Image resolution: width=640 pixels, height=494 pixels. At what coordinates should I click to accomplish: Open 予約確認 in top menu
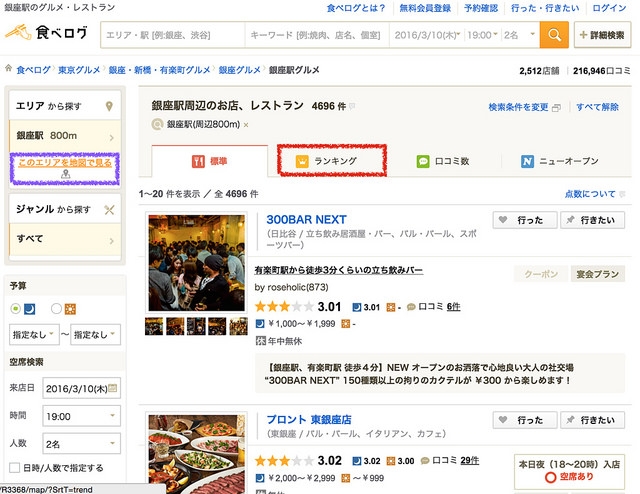pos(481,8)
